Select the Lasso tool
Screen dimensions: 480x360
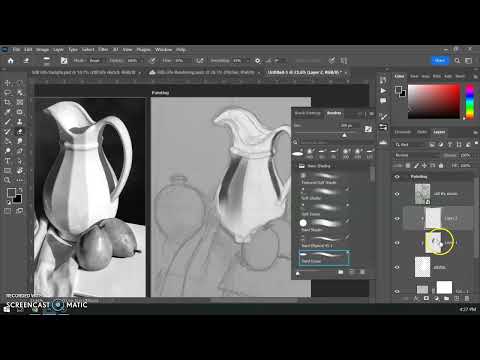8,92
